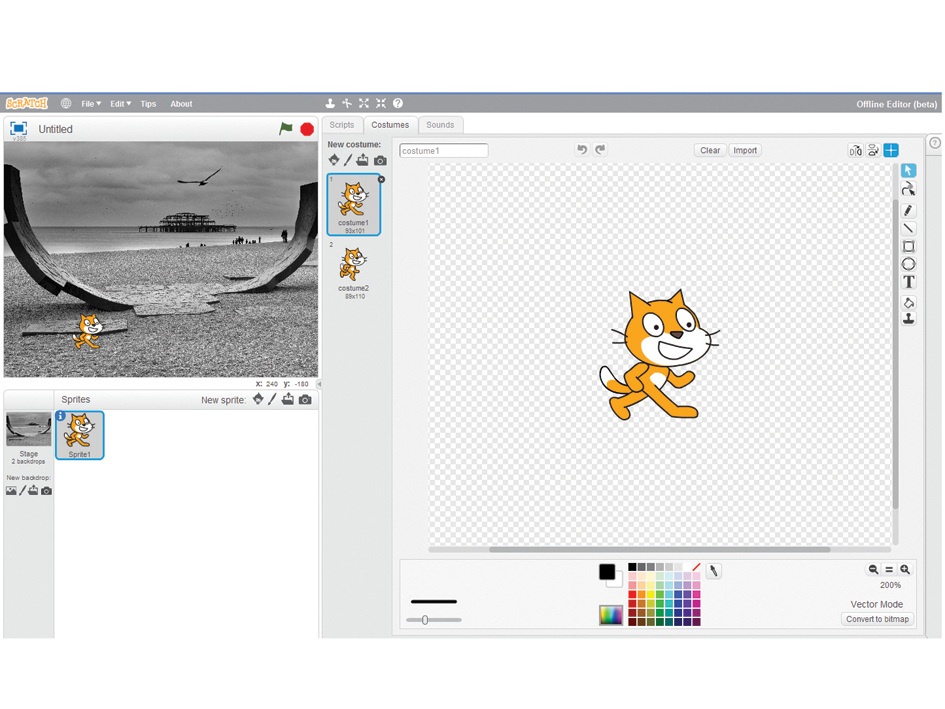Select the Reshape tool

908,189
